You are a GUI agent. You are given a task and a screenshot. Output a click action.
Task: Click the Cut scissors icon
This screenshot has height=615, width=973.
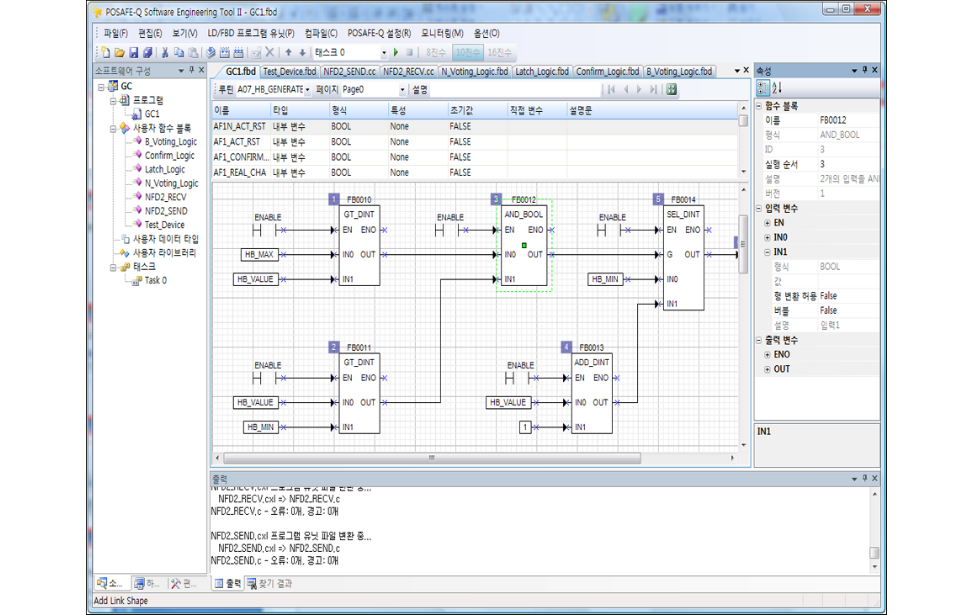coord(165,52)
